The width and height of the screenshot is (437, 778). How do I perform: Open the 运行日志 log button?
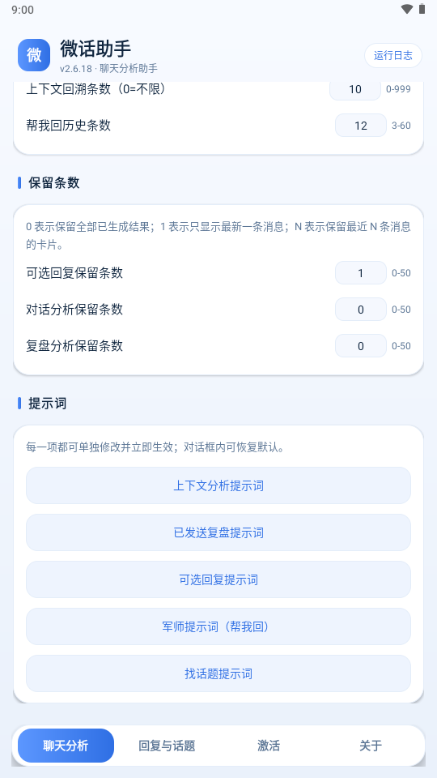[x=393, y=56]
